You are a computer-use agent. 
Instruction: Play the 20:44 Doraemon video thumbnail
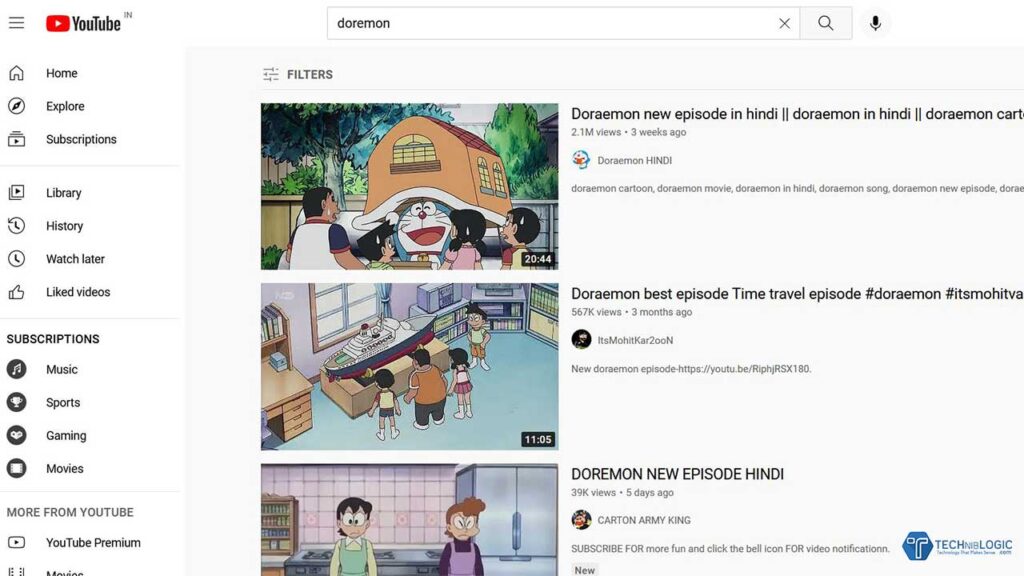tap(409, 186)
